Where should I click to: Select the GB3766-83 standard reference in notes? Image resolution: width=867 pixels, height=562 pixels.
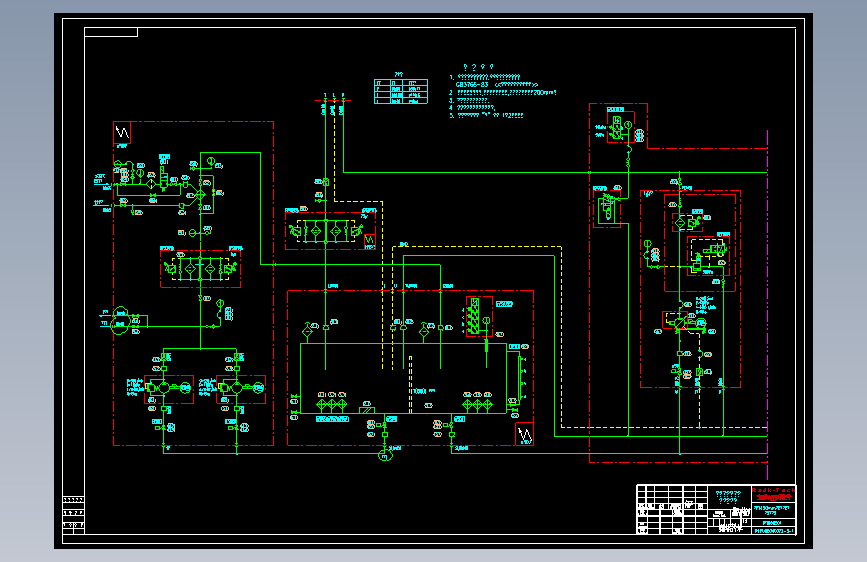coord(472,85)
